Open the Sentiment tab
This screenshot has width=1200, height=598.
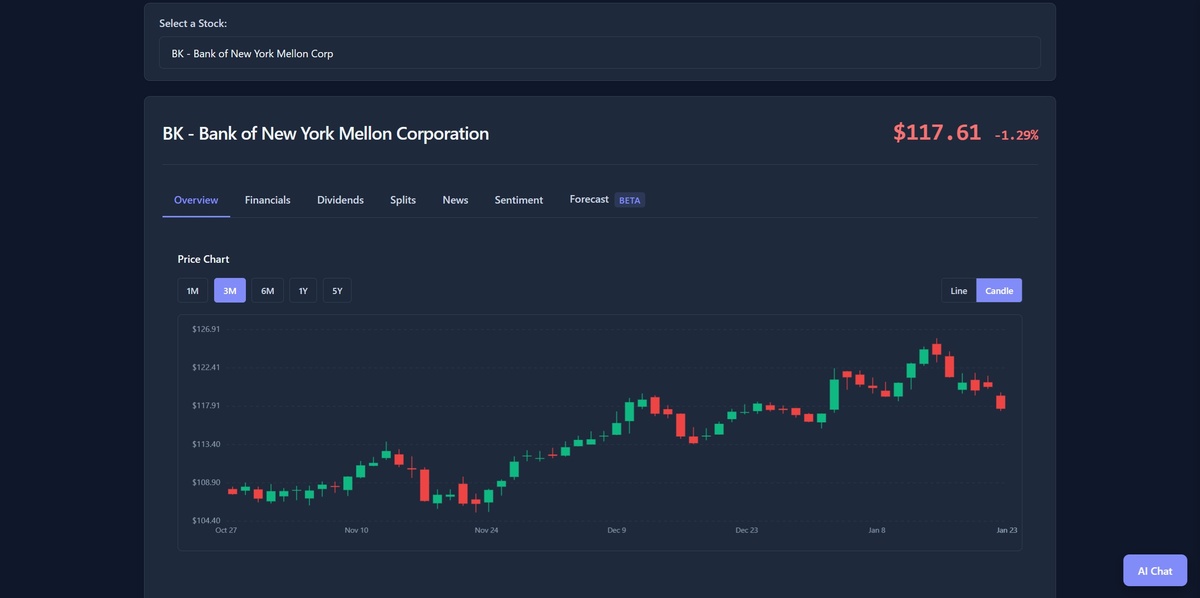point(518,200)
